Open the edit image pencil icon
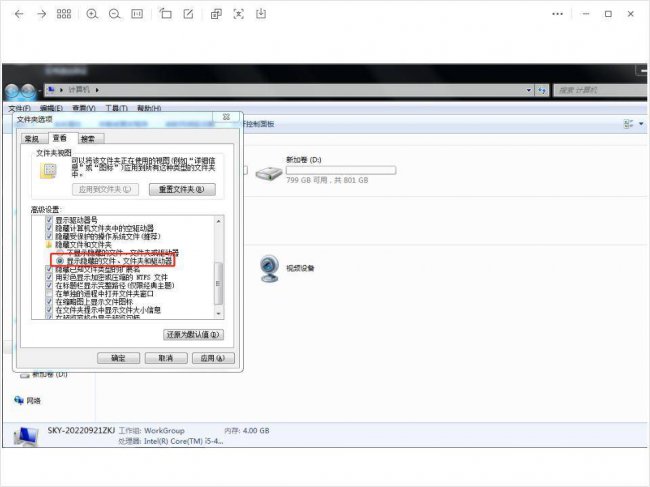The width and height of the screenshot is (650, 487). coord(188,14)
